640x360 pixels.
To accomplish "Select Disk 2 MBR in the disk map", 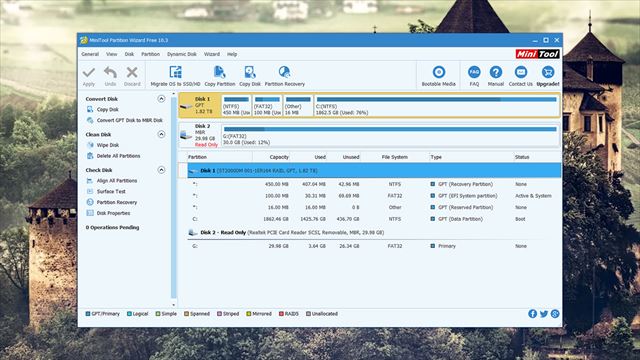I will tap(200, 136).
